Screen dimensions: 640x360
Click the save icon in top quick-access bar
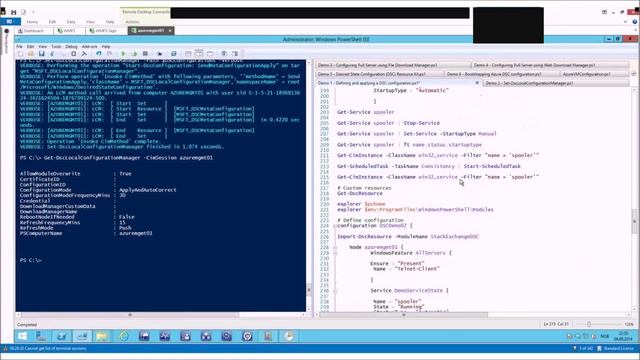[x=14, y=12]
